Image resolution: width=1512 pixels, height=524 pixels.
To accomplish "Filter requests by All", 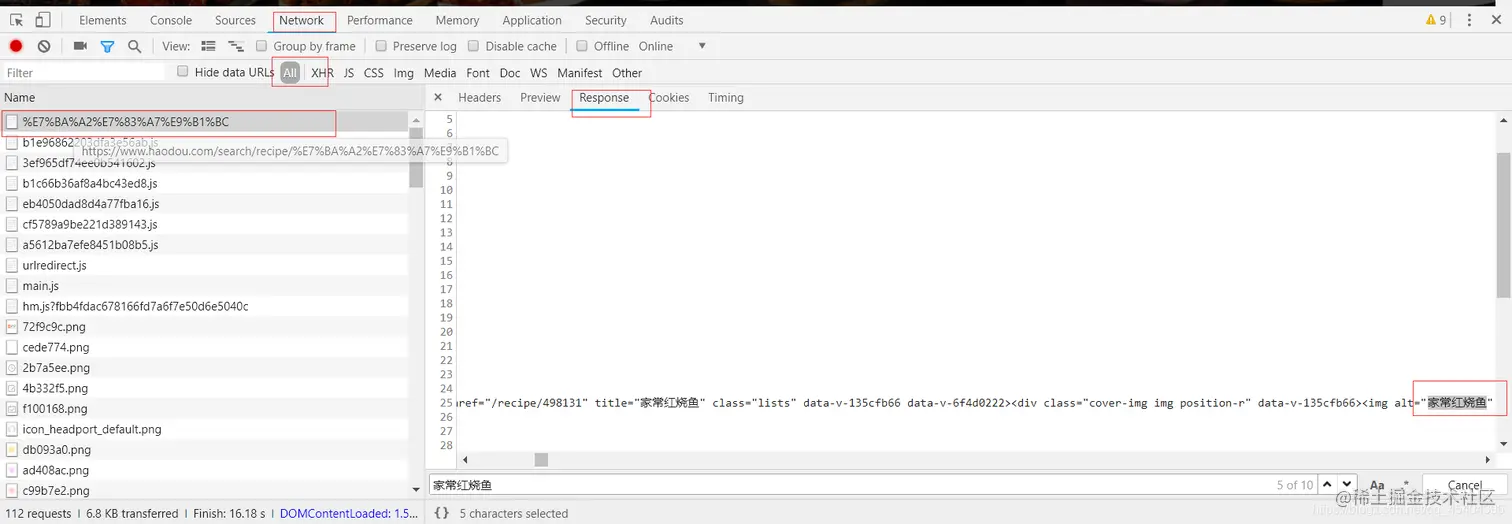I will click(x=290, y=73).
